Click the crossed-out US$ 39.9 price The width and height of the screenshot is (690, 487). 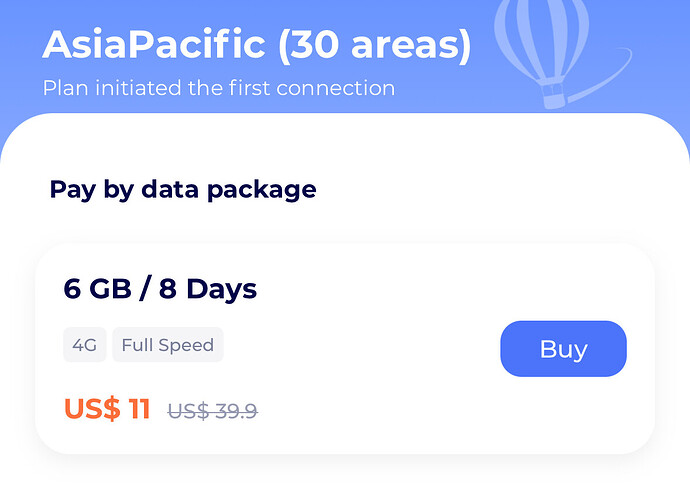[212, 410]
